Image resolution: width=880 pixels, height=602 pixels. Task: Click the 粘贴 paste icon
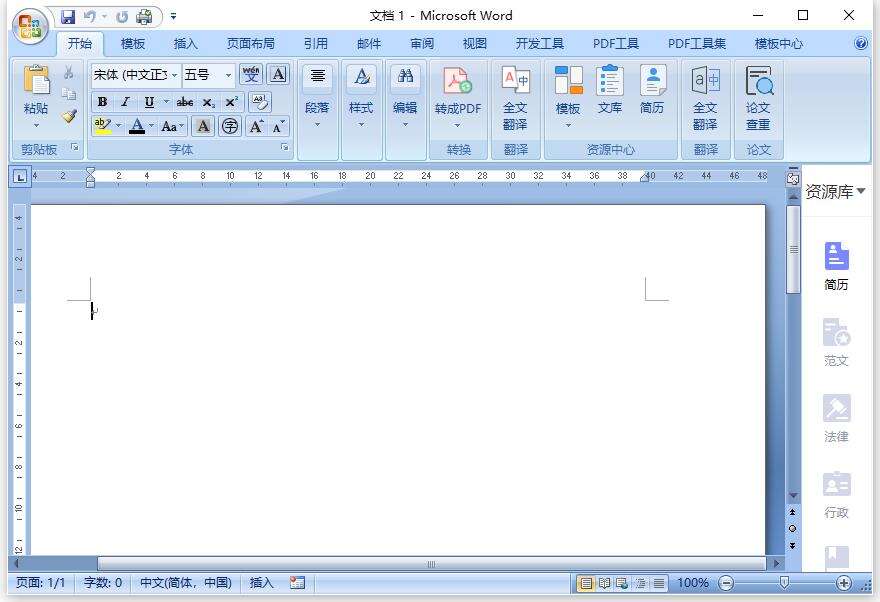pyautogui.click(x=36, y=81)
